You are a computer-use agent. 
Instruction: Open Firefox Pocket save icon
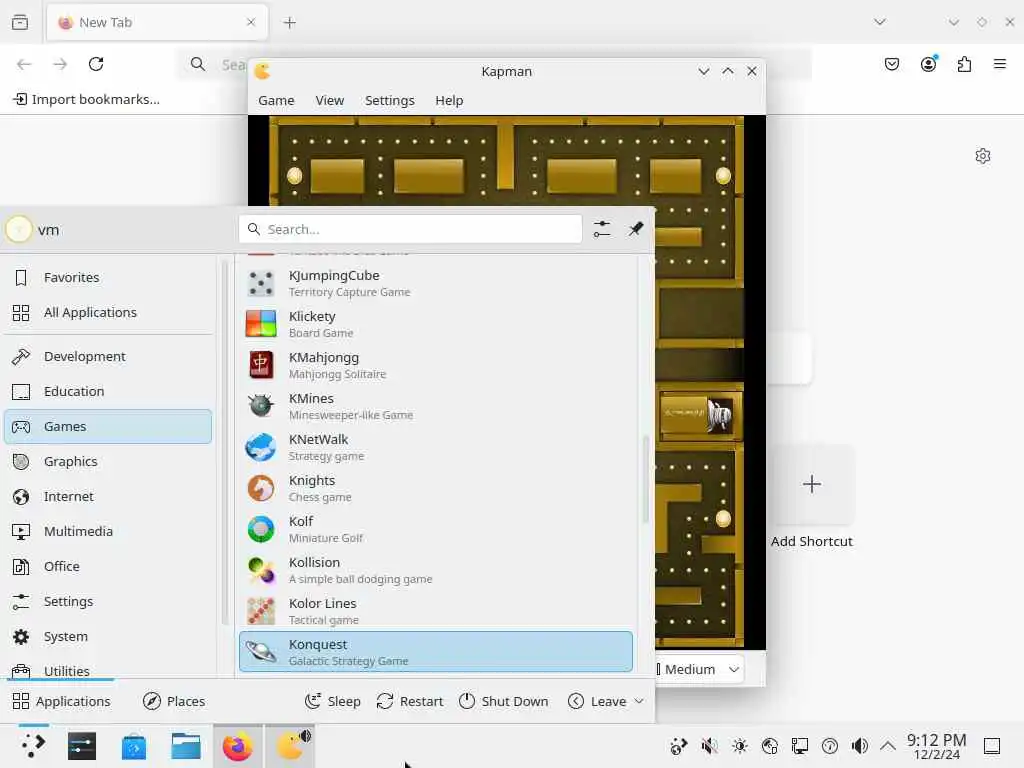click(892, 64)
